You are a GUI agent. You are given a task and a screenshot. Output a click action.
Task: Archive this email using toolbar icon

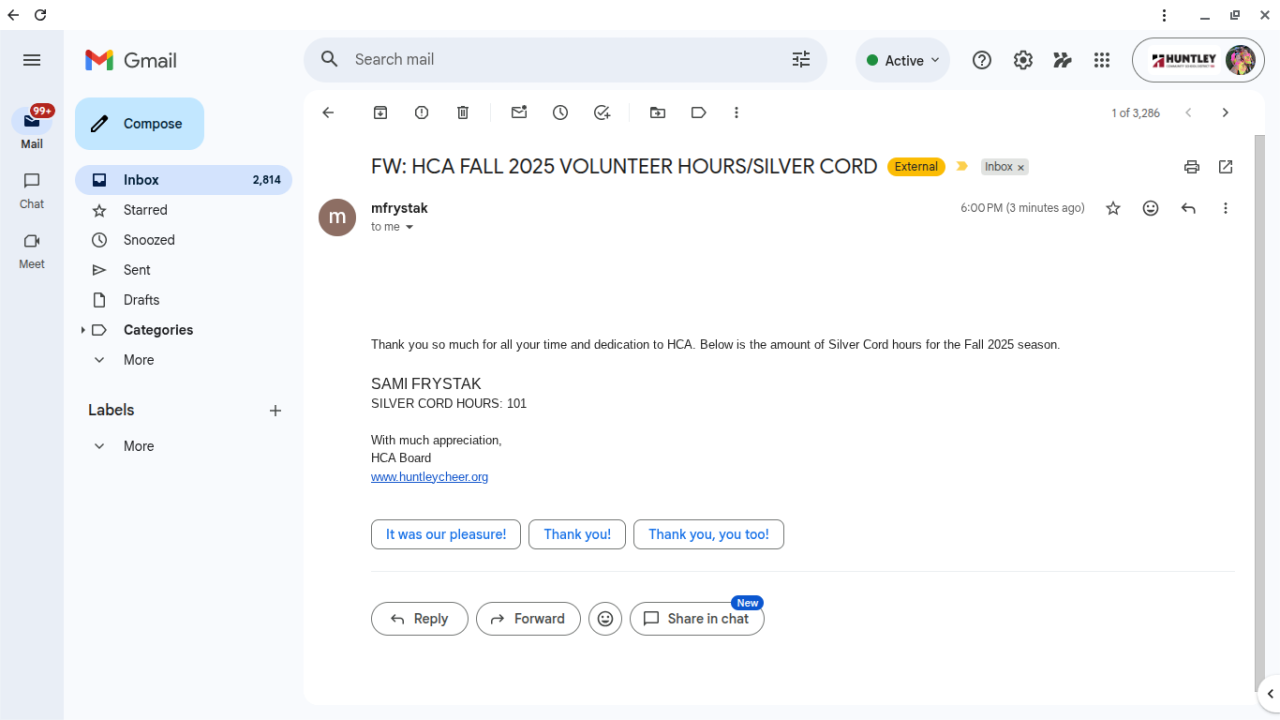tap(380, 113)
